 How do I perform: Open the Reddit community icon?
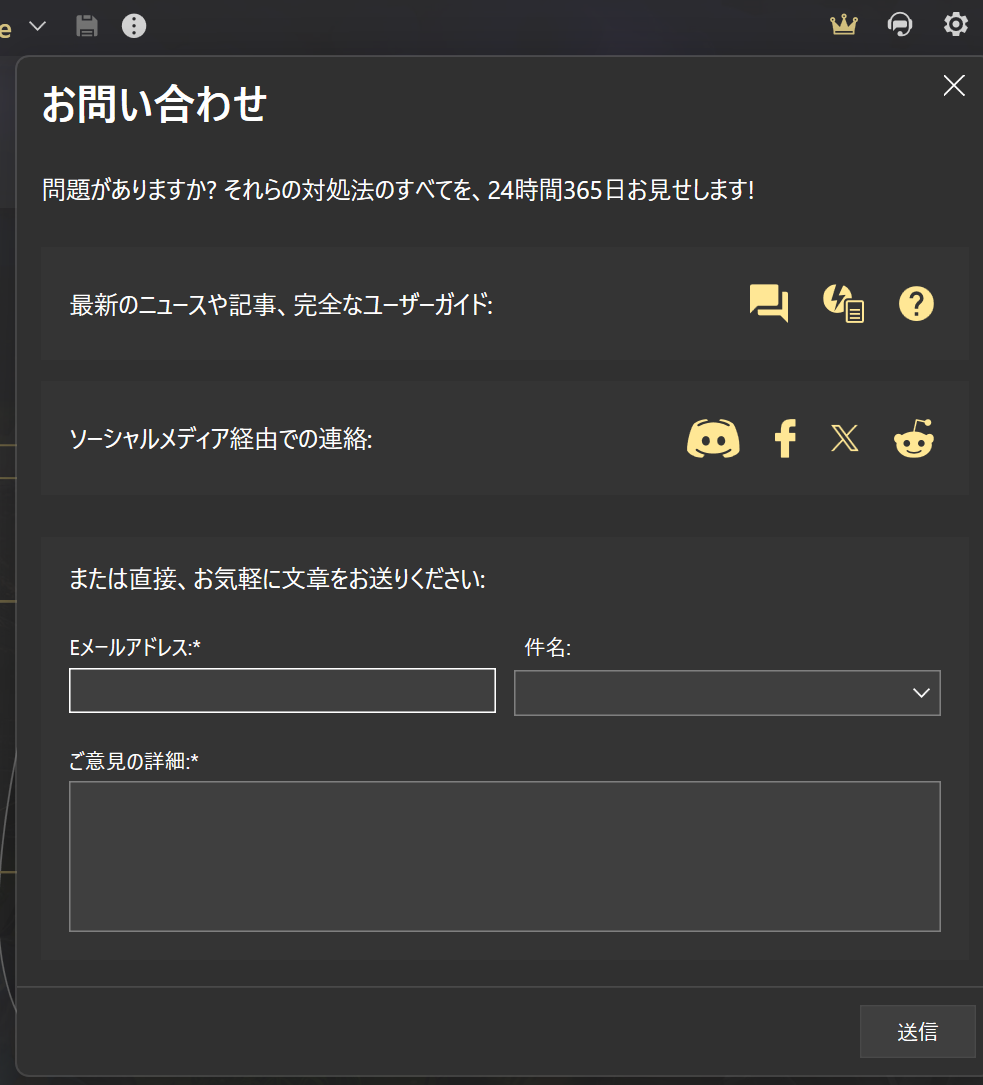[913, 438]
